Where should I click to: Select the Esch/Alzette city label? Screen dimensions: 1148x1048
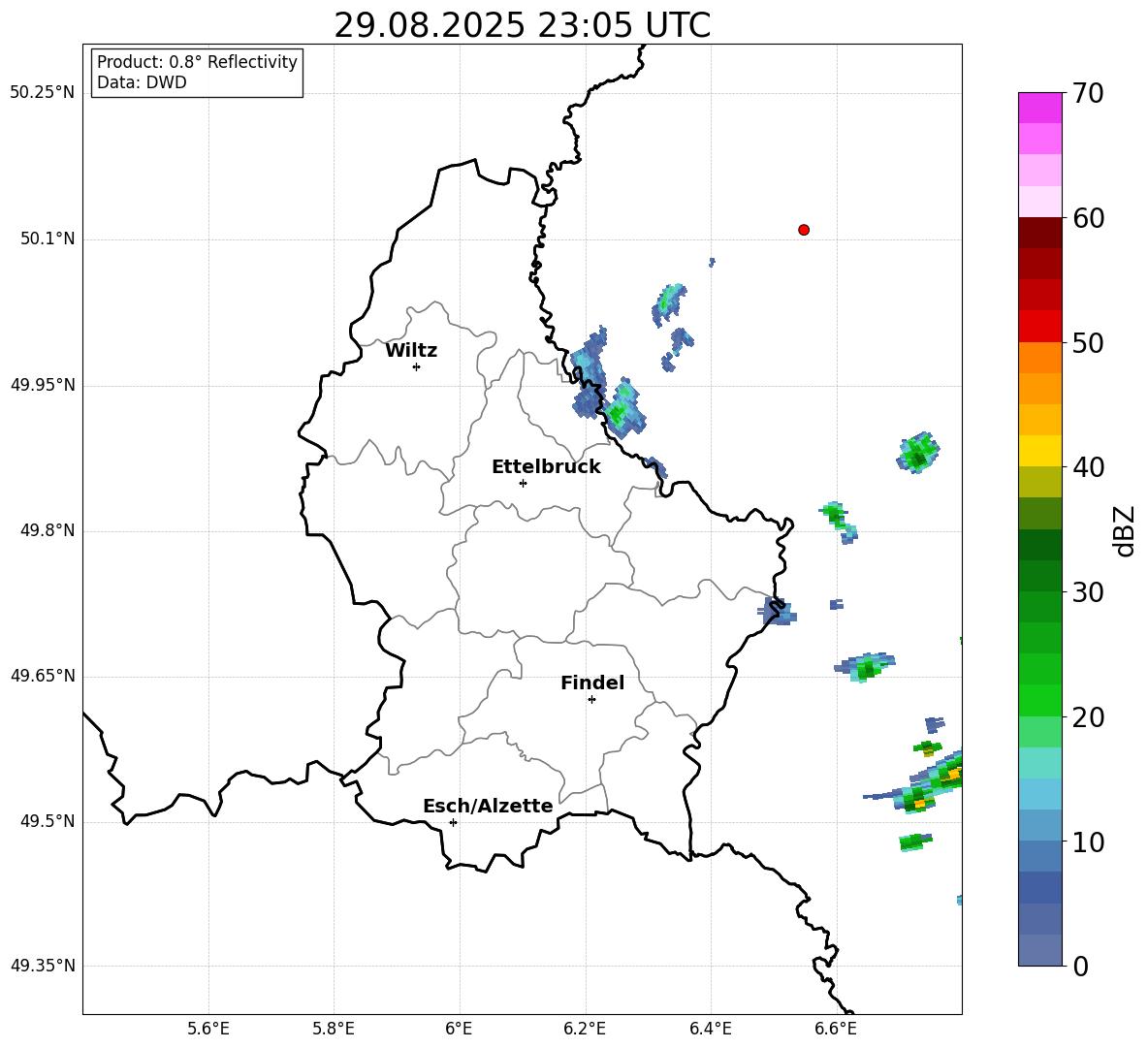coord(488,806)
